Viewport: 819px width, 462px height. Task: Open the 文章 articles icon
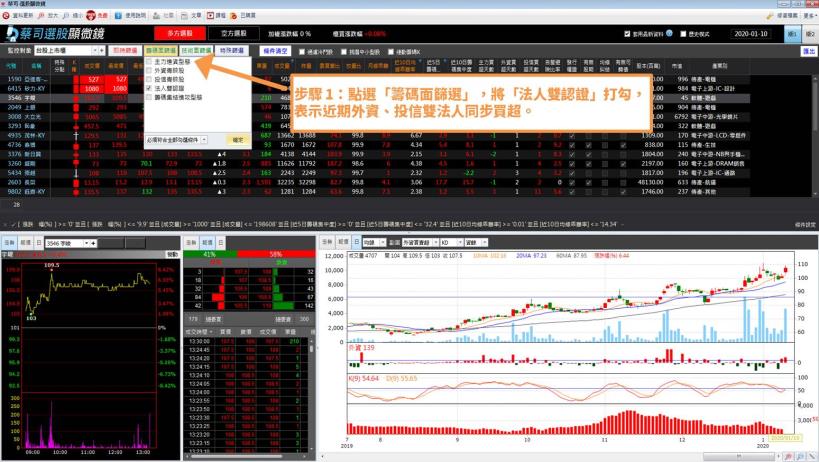[x=185, y=16]
